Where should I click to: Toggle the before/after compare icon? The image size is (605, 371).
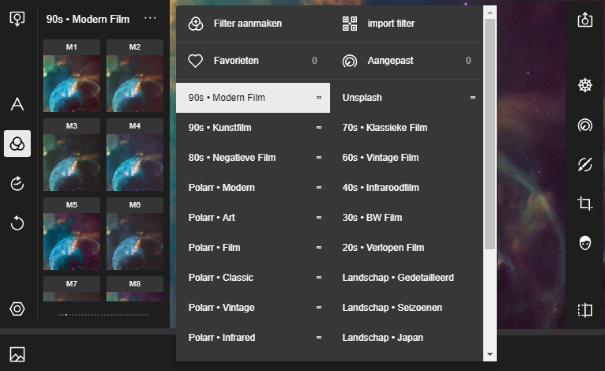(585, 310)
